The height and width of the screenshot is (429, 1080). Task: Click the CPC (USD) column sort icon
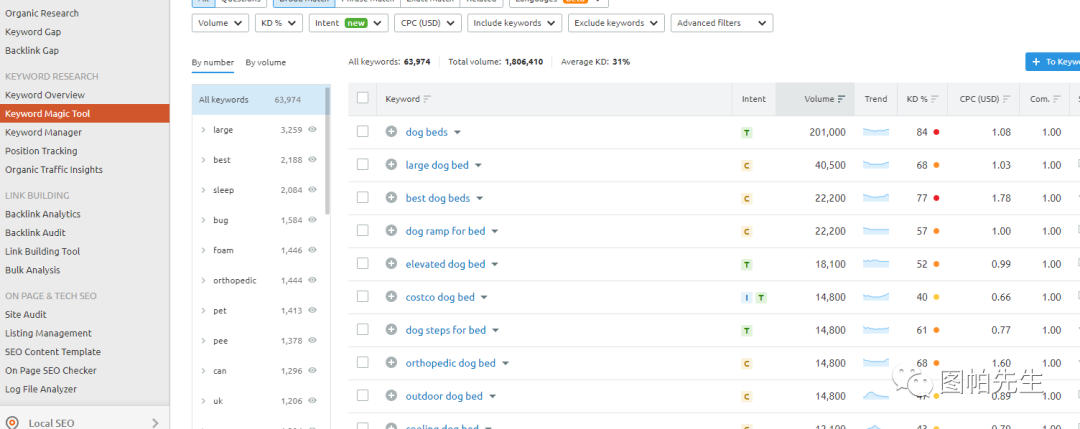[x=1007, y=99]
